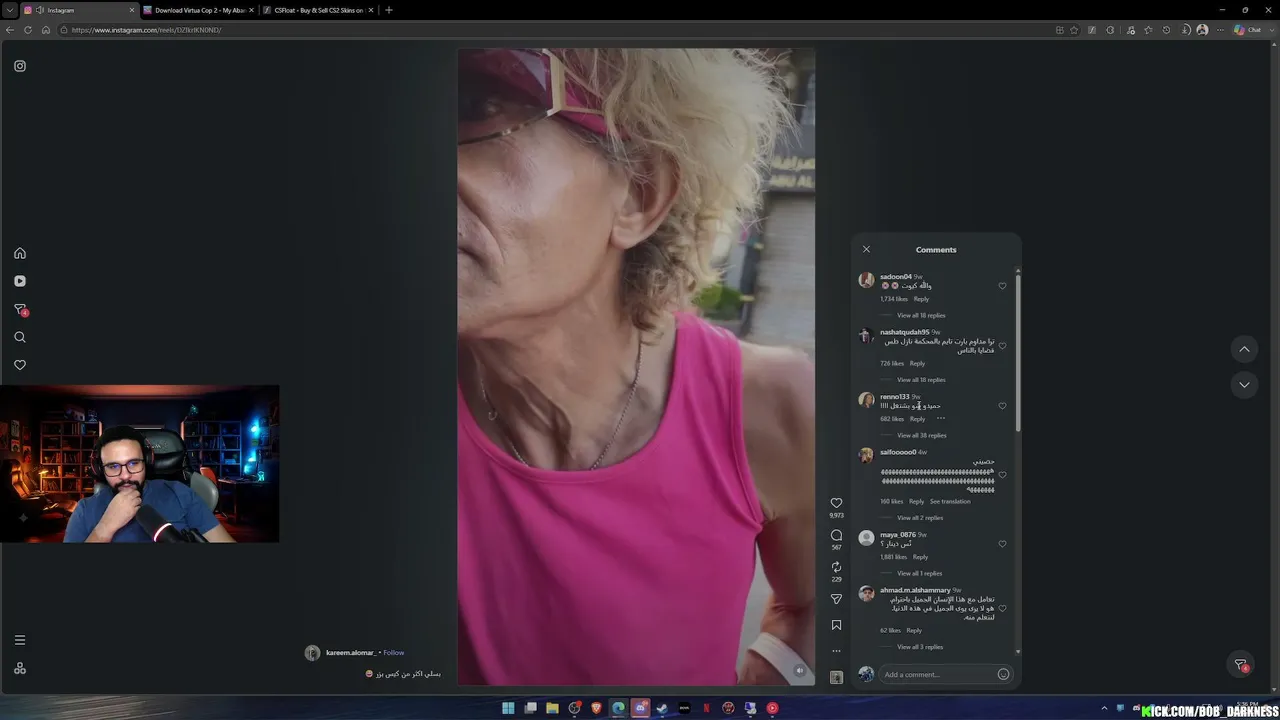Click the comments panel scrollbar
Screen dimensions: 1280x720
click(1018, 352)
